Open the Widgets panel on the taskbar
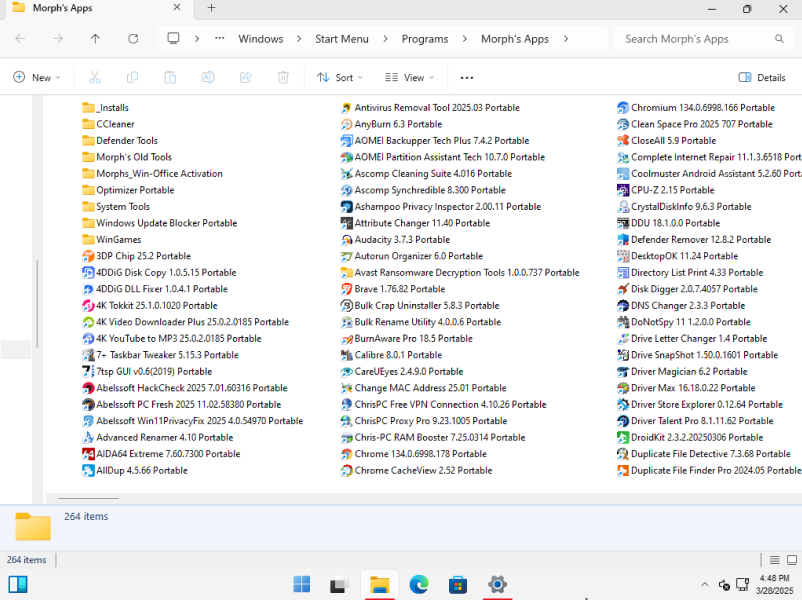This screenshot has width=802, height=600. point(18,584)
